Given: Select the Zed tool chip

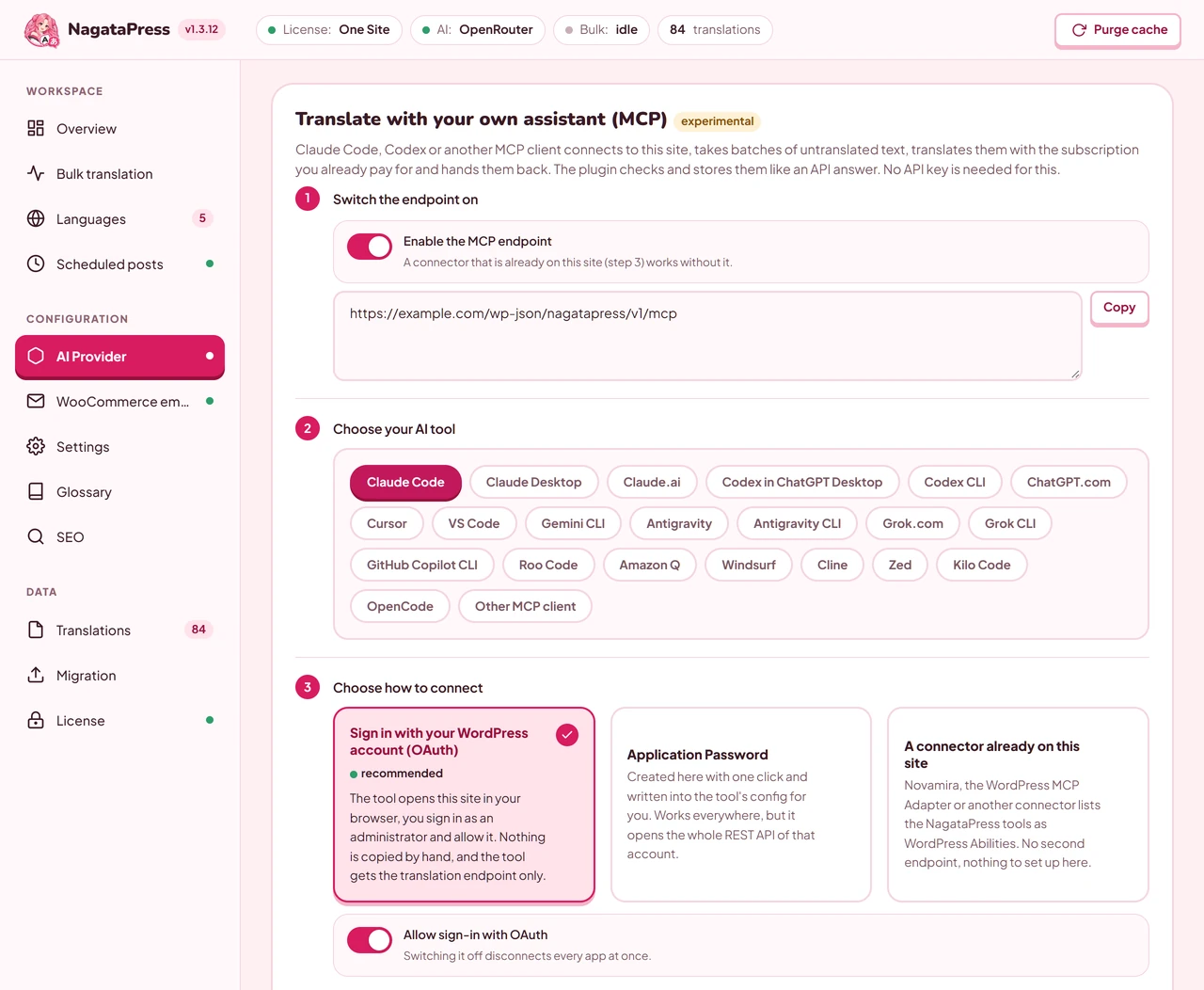Looking at the screenshot, I should click(900, 565).
